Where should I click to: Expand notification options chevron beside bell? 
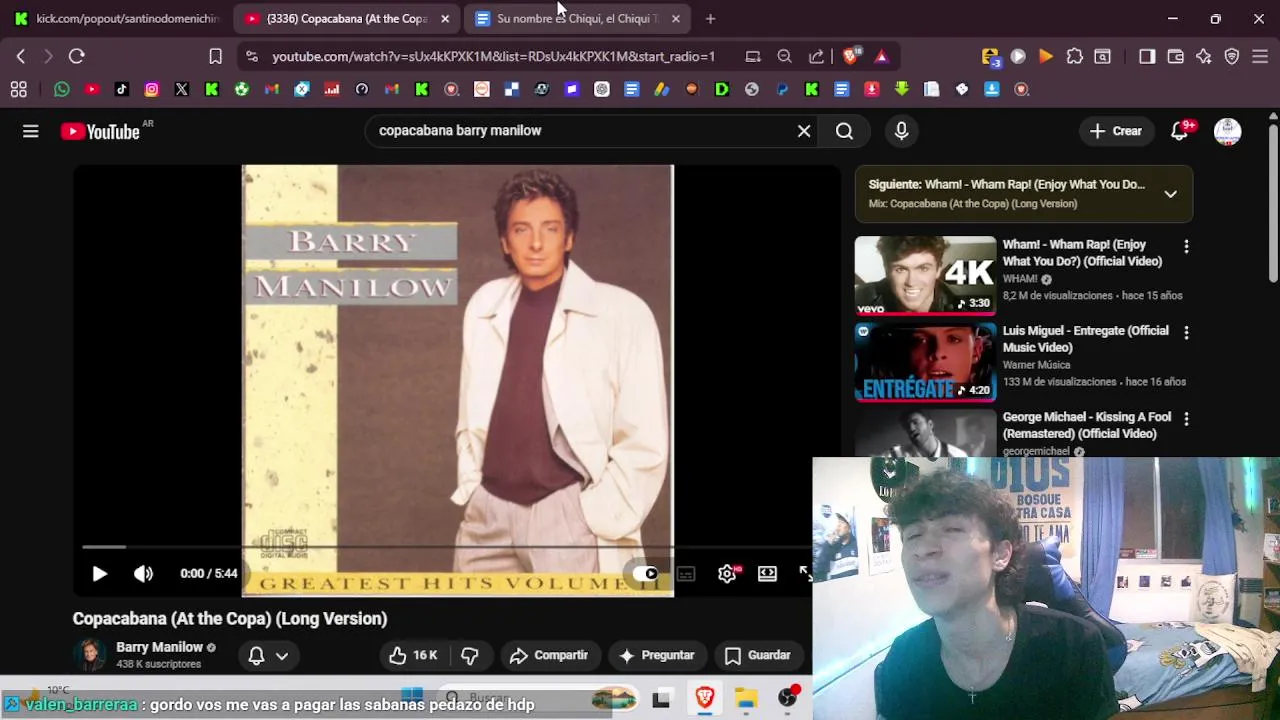pos(282,656)
